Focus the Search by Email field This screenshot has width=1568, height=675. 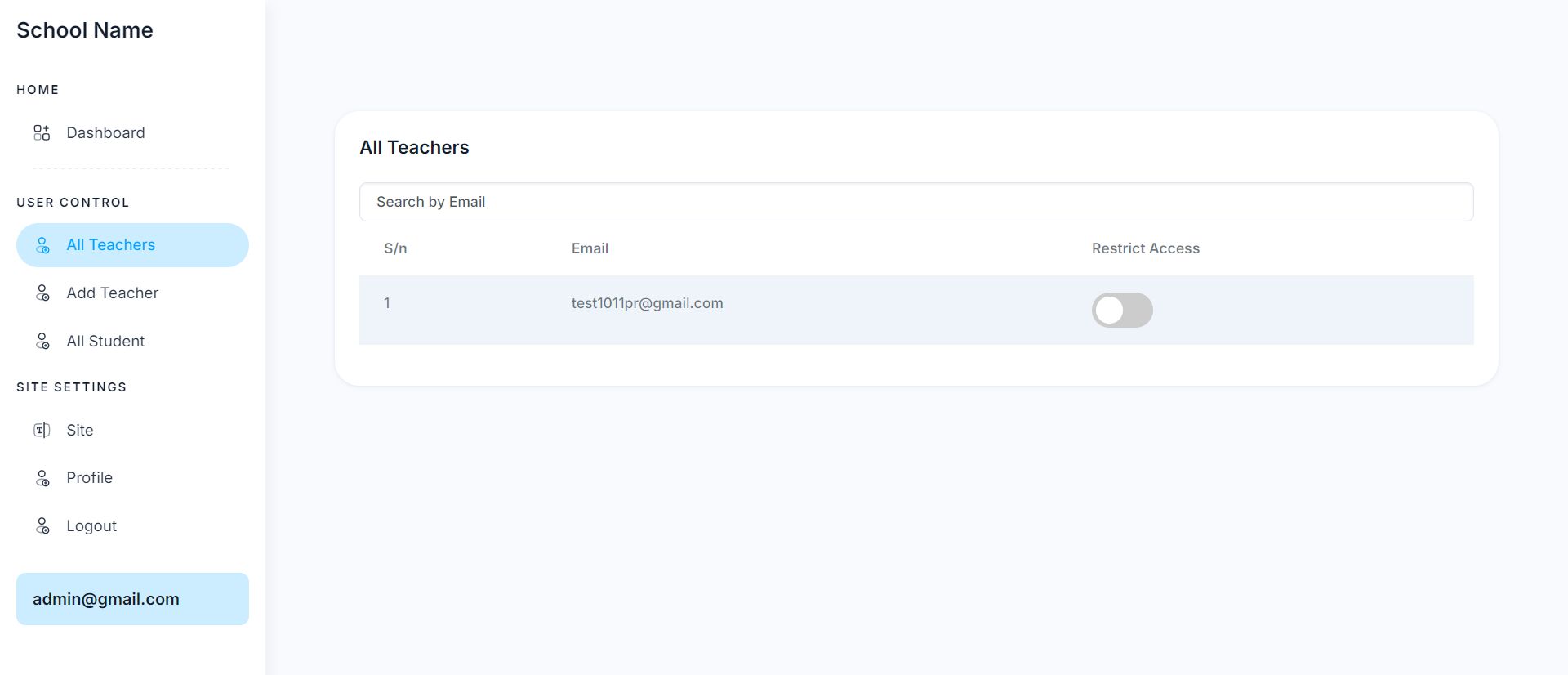coord(915,202)
